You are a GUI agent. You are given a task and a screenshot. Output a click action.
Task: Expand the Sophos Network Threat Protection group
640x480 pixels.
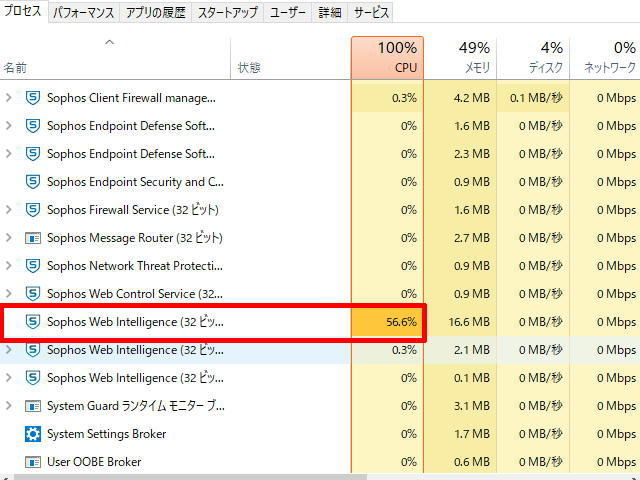pos(8,266)
